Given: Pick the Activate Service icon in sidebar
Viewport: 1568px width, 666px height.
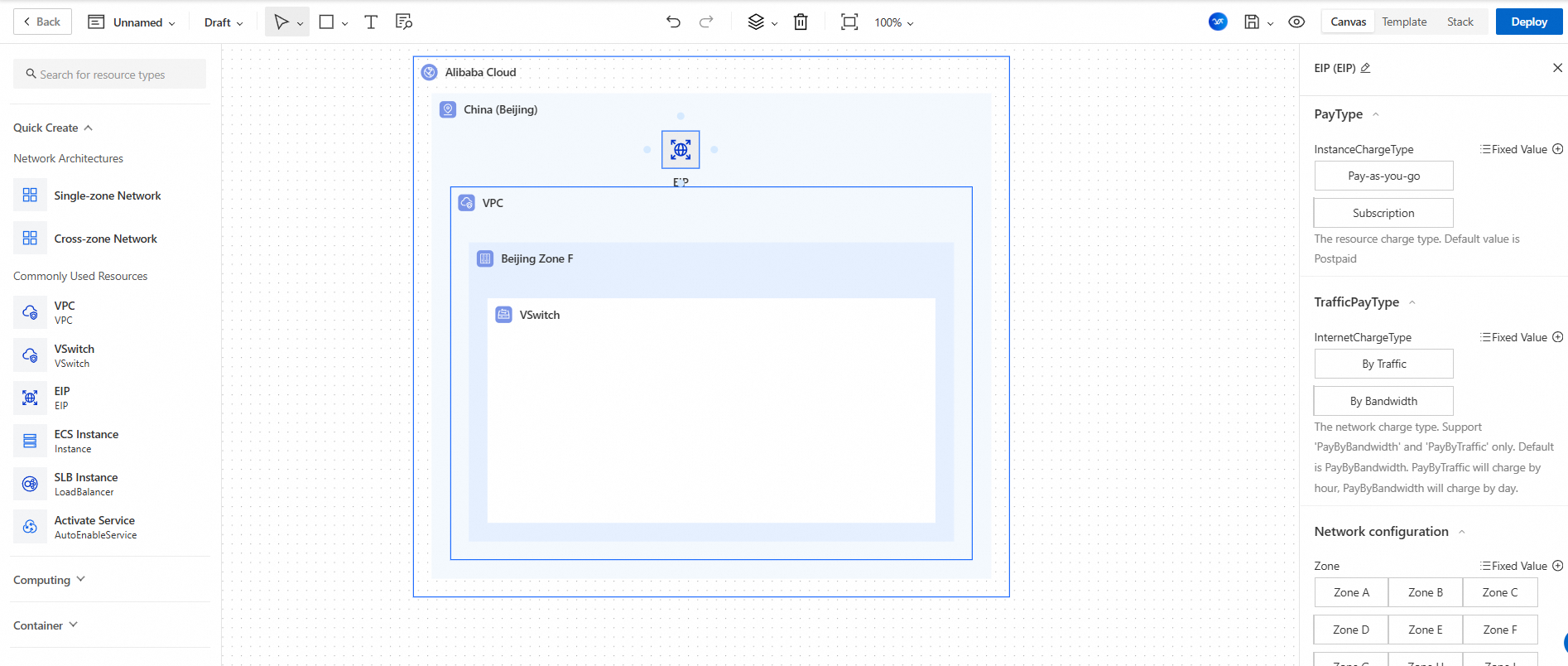Looking at the screenshot, I should click(30, 527).
